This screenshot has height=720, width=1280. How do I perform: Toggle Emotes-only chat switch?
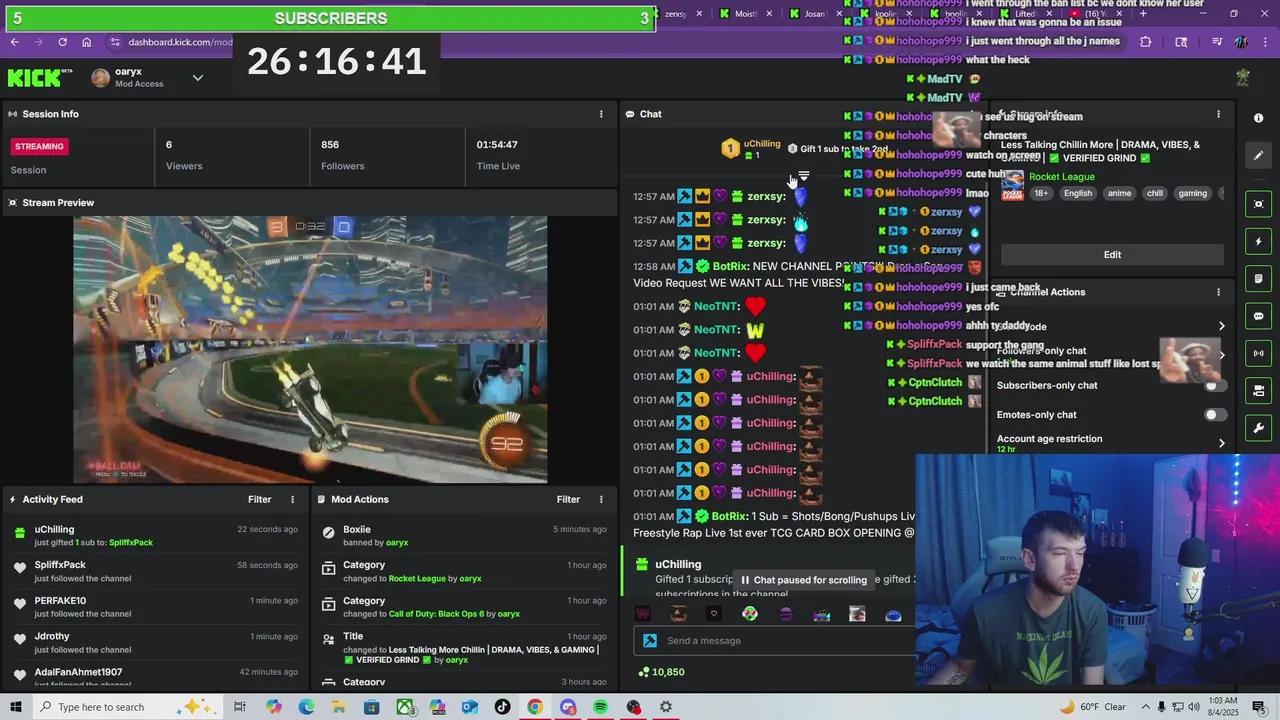click(x=1214, y=415)
